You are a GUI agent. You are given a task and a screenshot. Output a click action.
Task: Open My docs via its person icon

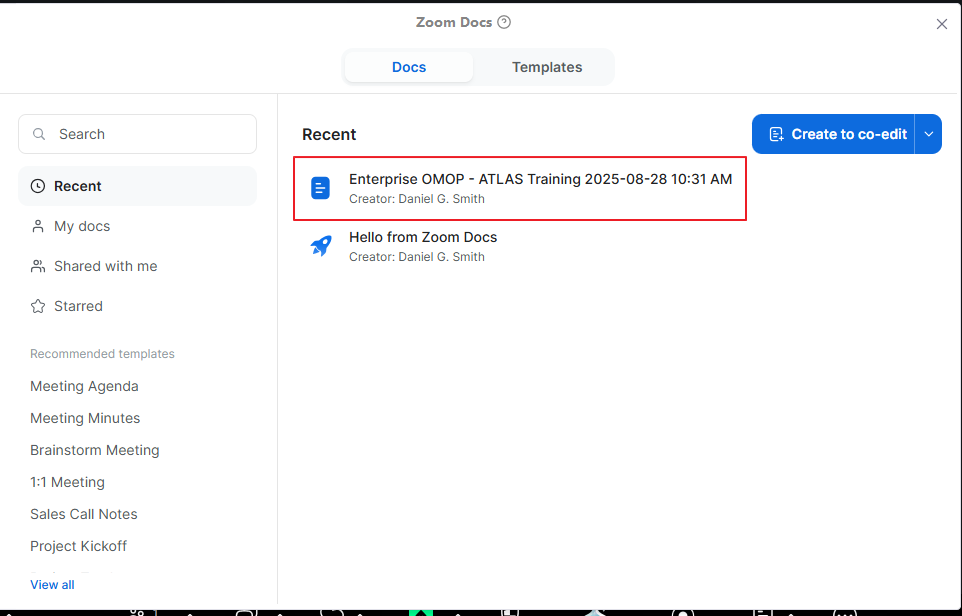tap(38, 226)
